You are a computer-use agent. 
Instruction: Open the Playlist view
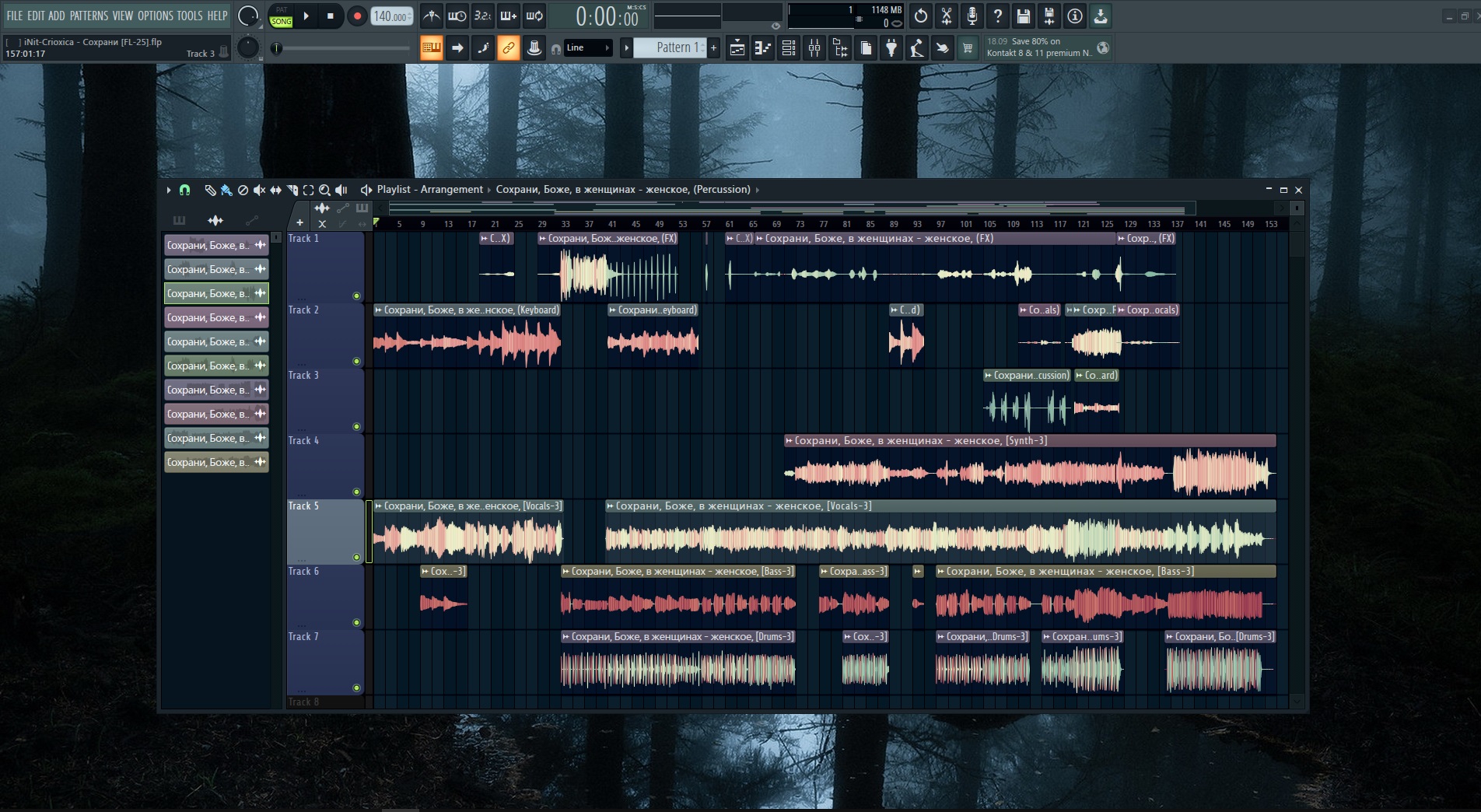click(737, 48)
